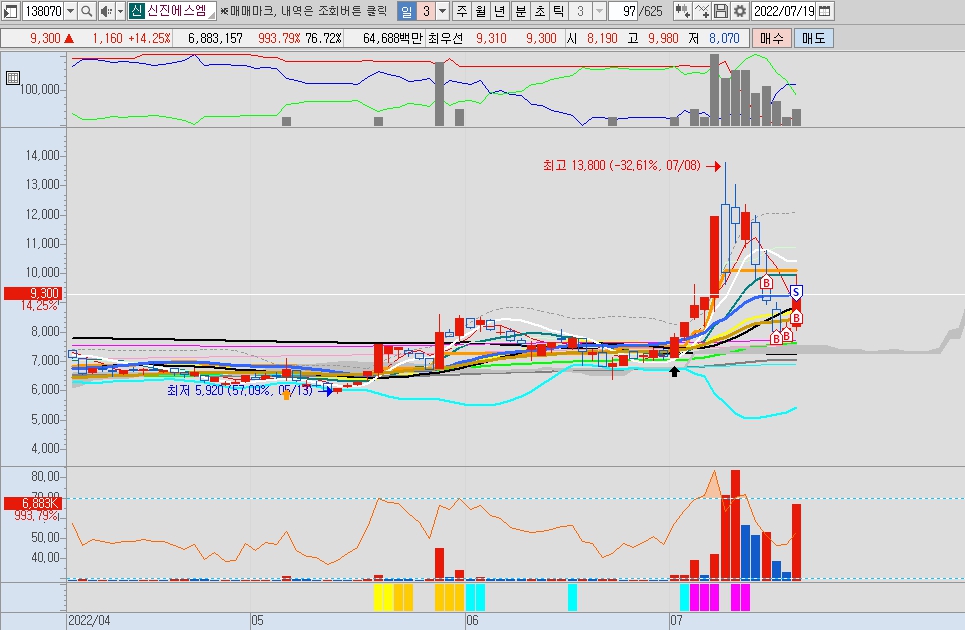Switch to 월 (monthly) chart
Viewport: 965px width, 630px height.
(481, 11)
